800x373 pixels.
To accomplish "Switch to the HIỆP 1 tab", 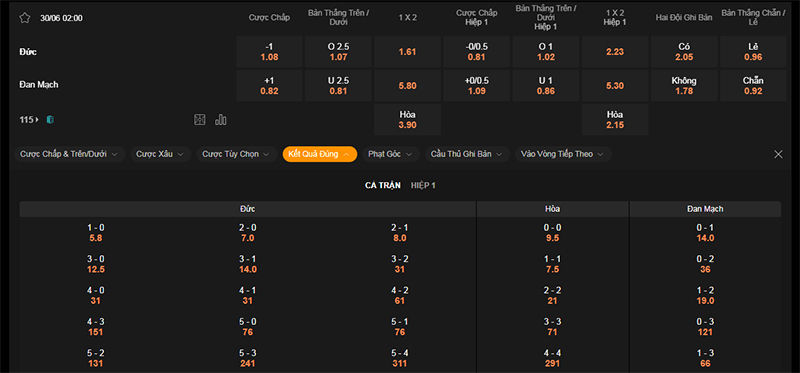I will pyautogui.click(x=423, y=185).
